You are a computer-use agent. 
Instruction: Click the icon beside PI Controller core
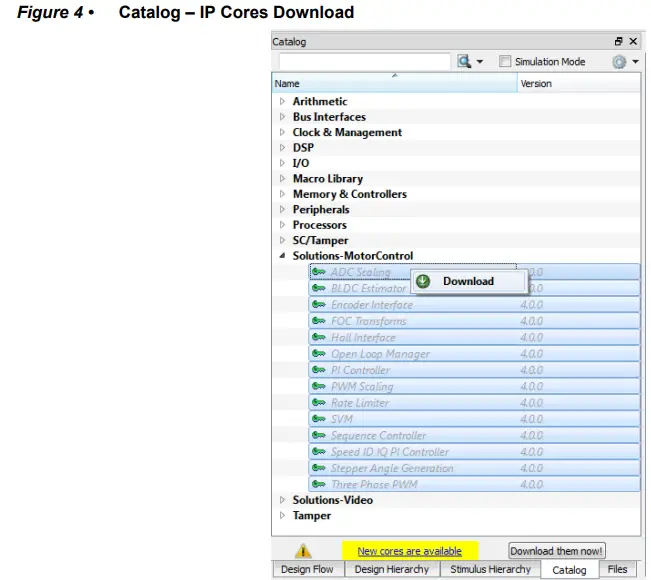point(319,370)
